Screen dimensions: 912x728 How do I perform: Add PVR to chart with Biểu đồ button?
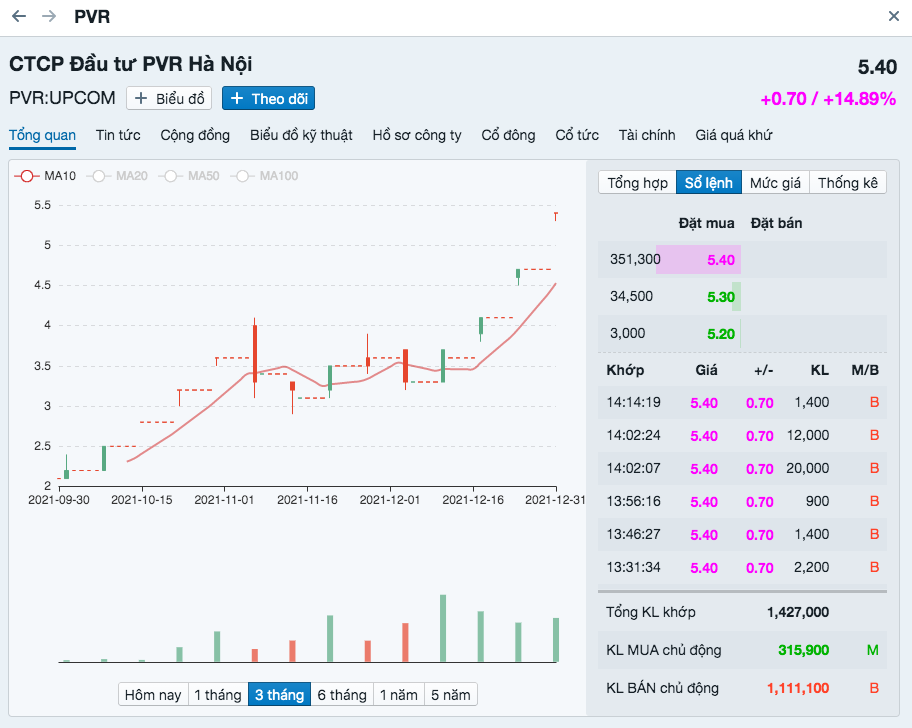169,98
